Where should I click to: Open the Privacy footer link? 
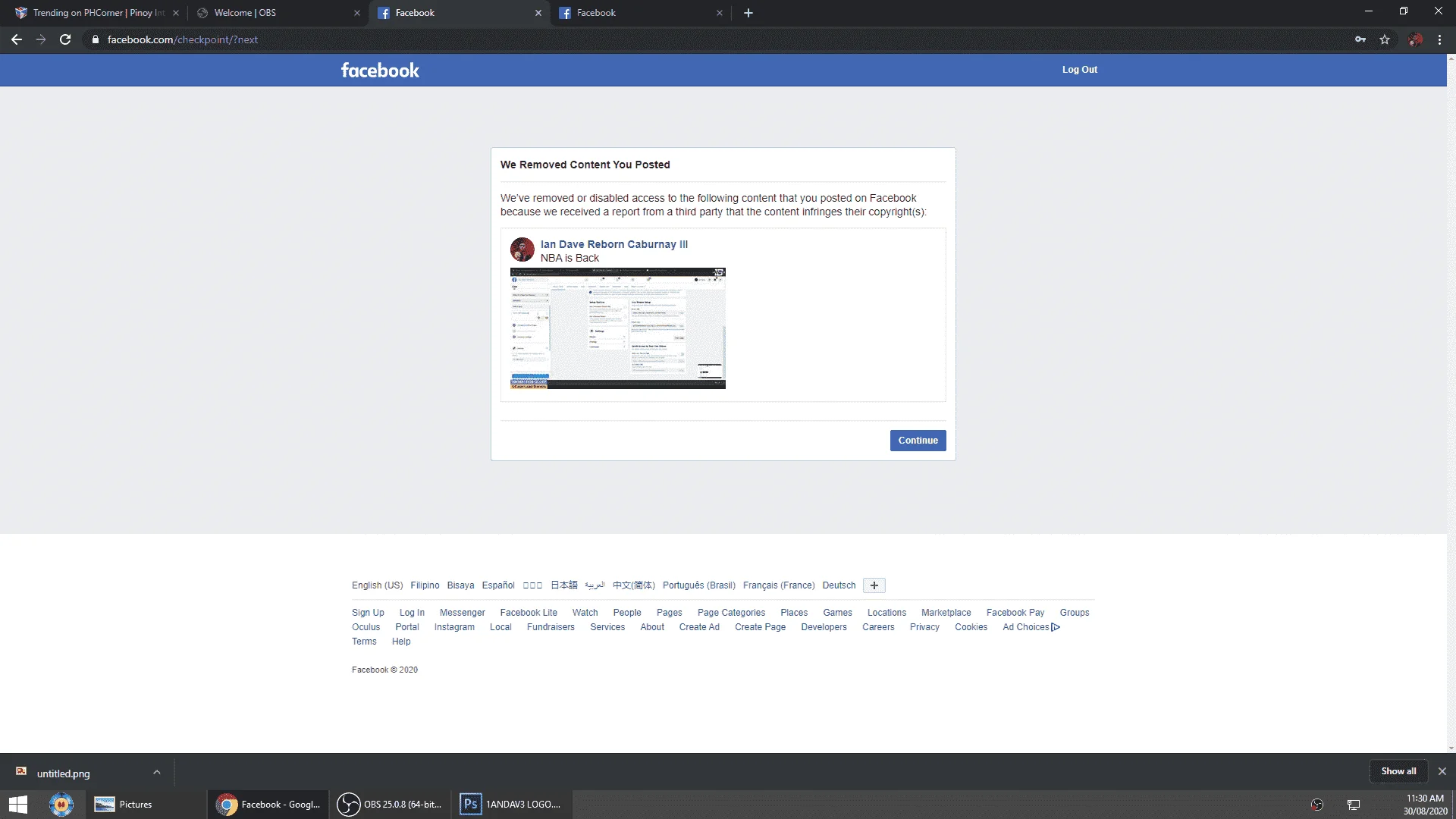(924, 627)
